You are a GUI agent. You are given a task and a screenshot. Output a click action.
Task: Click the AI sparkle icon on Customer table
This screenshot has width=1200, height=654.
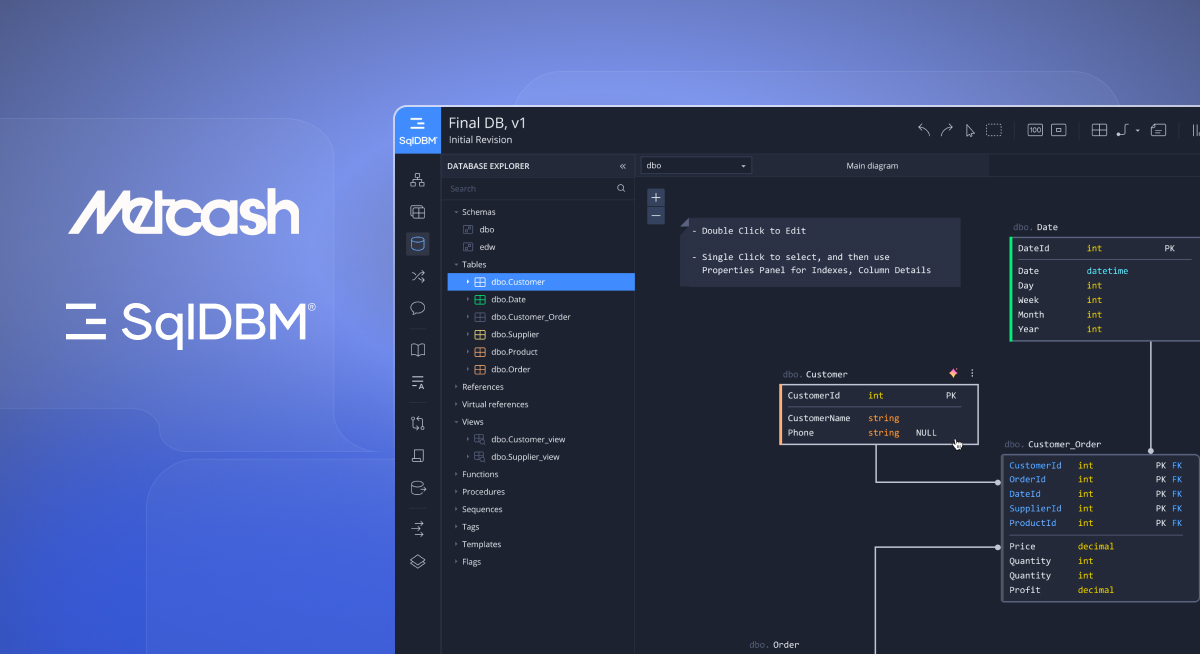953,374
